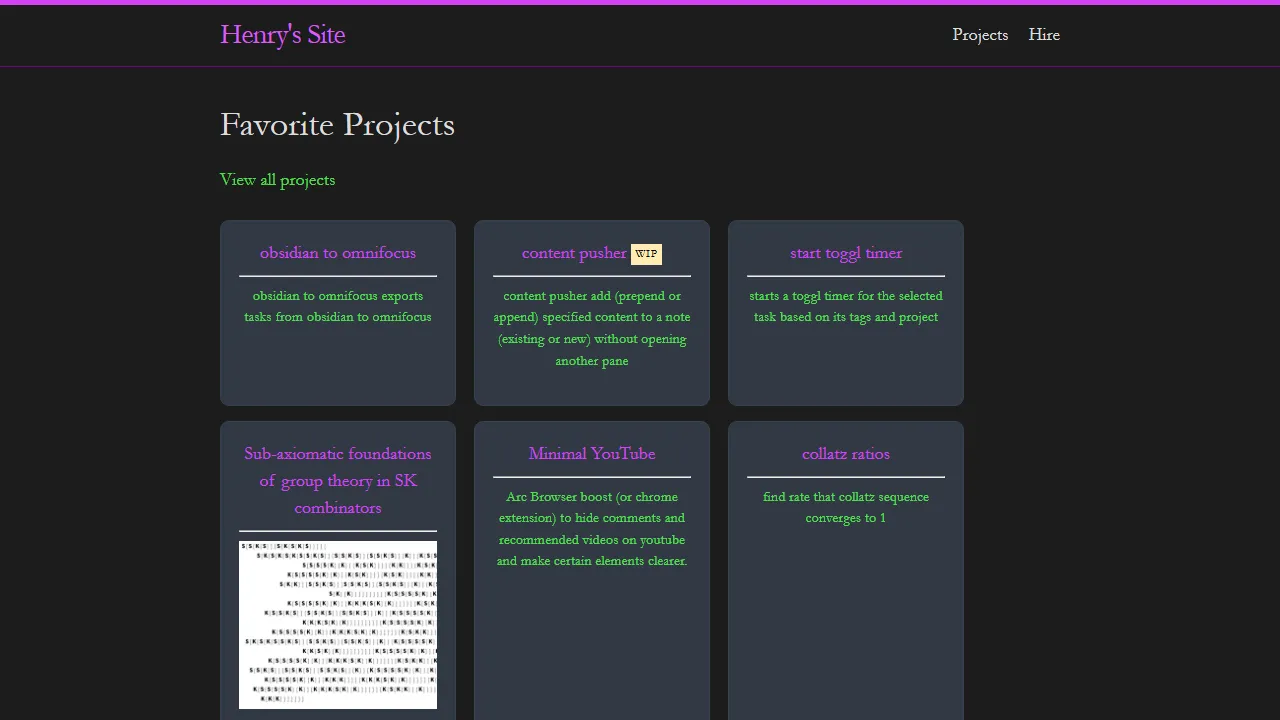This screenshot has width=1280, height=720.
Task: Click the divider under "start toggl timer"
Action: point(845,276)
